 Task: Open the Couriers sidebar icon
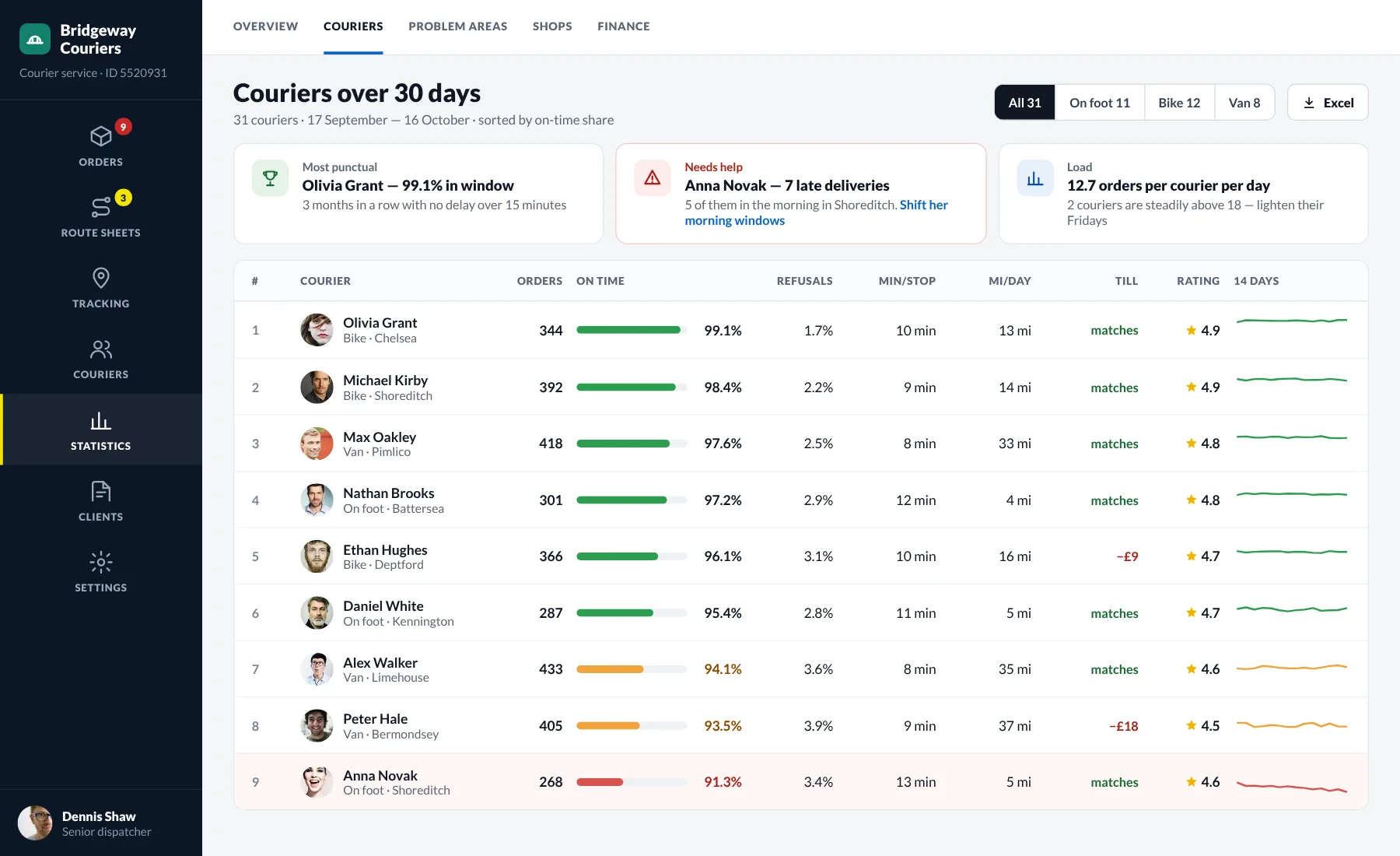100,349
